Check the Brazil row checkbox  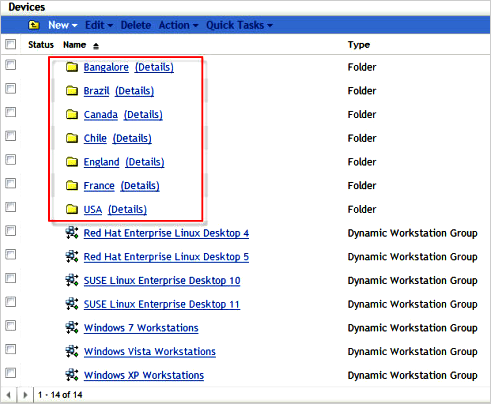11,88
